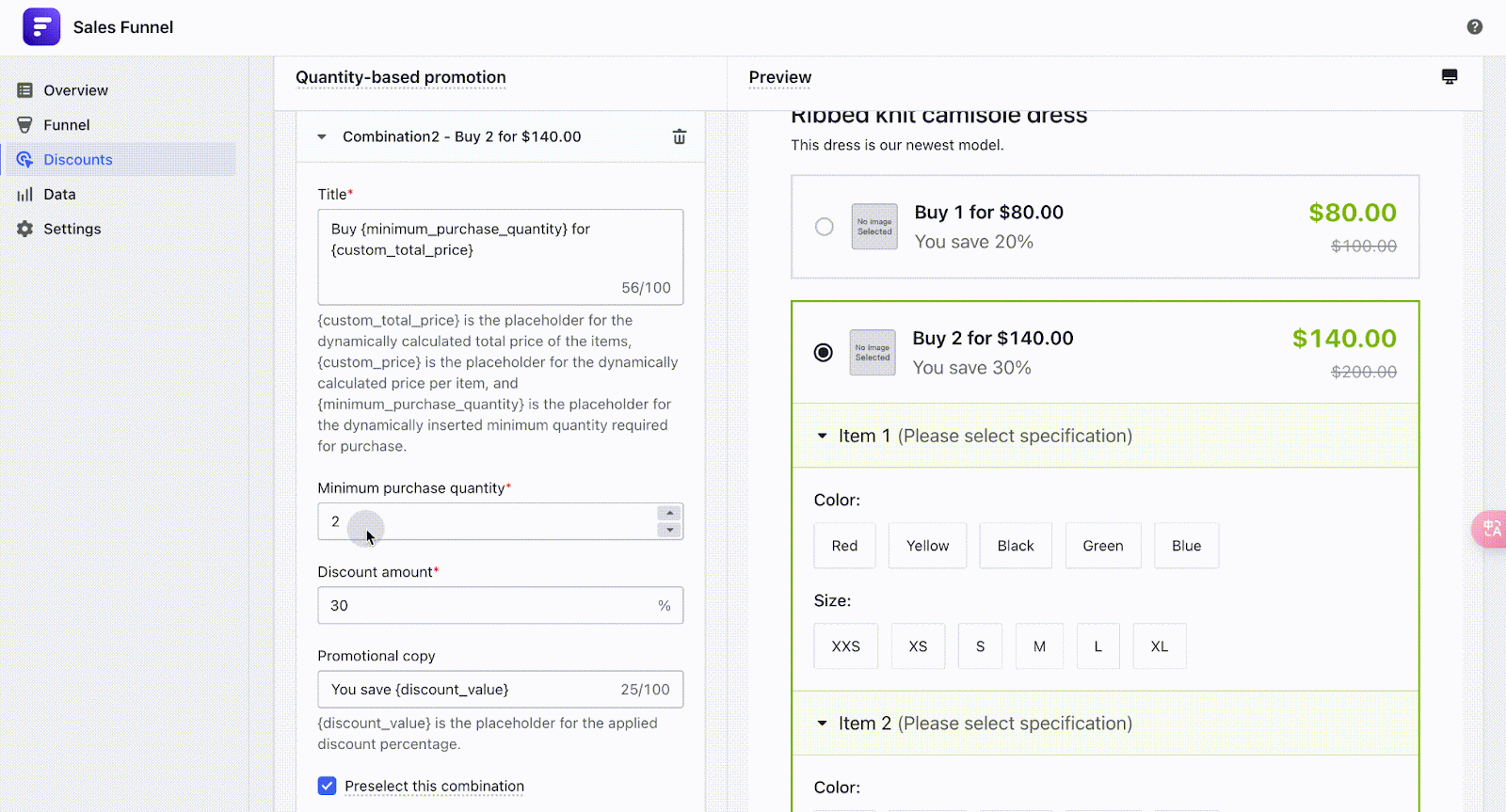Click the Funnel sidebar icon
Screen dimensions: 1506x812
(25, 125)
